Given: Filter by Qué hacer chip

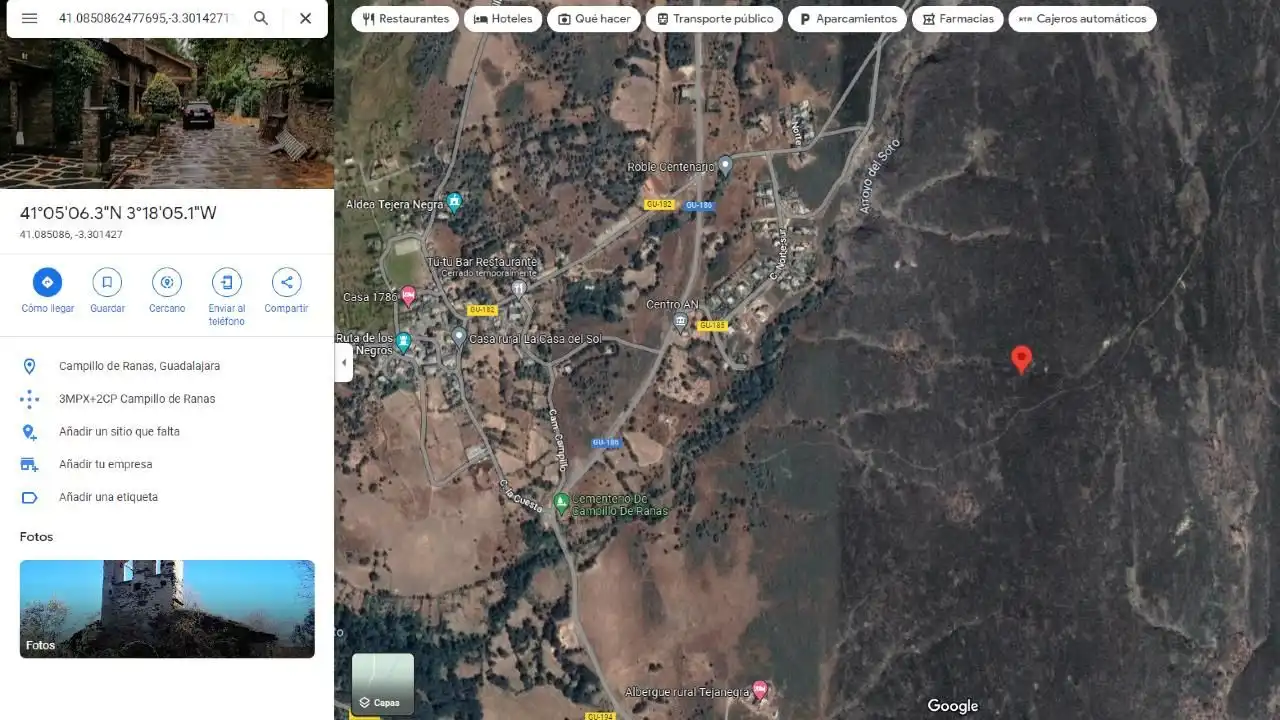Looking at the screenshot, I should (x=594, y=19).
